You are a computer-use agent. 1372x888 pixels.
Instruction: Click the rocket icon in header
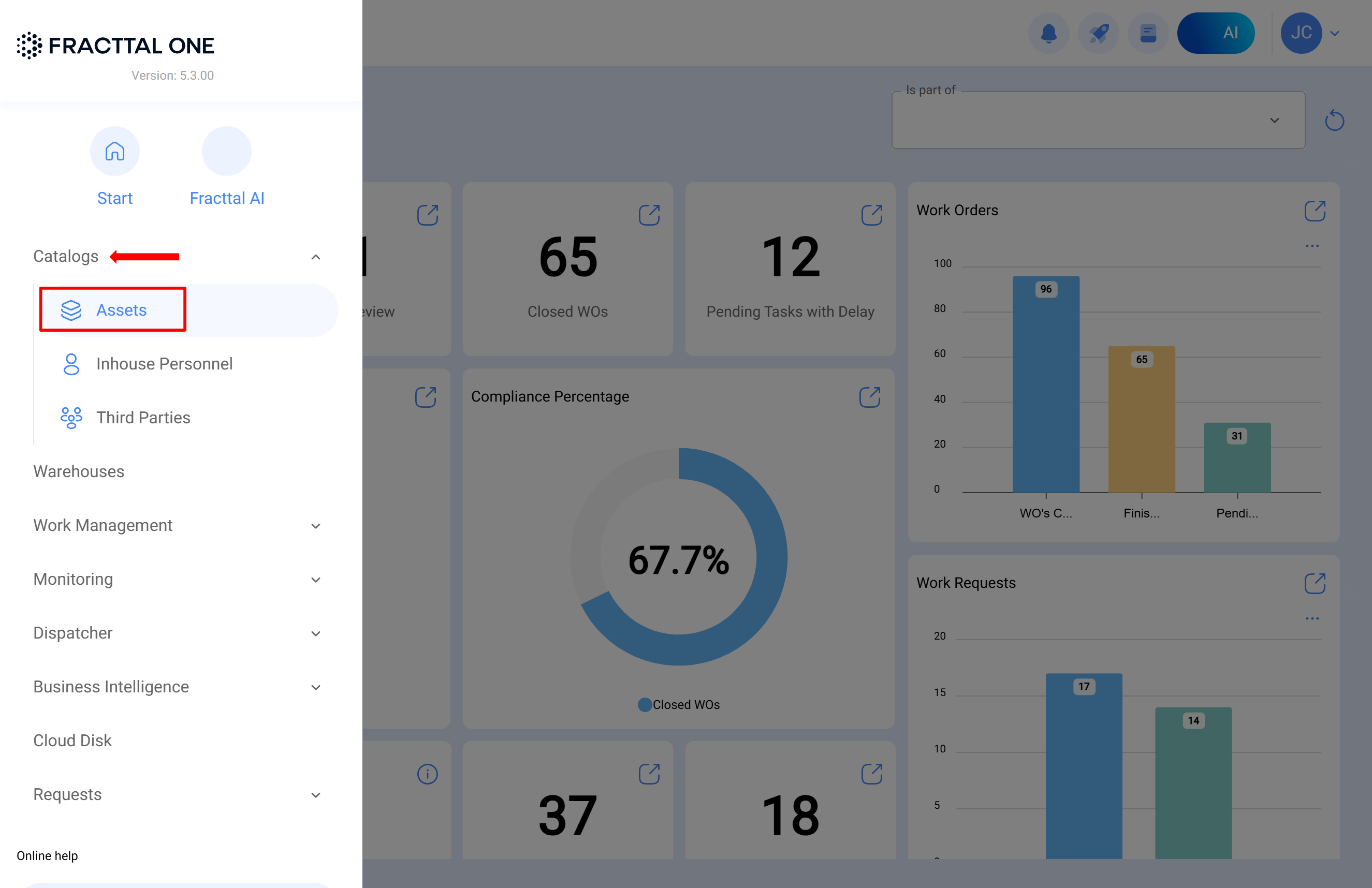1098,34
